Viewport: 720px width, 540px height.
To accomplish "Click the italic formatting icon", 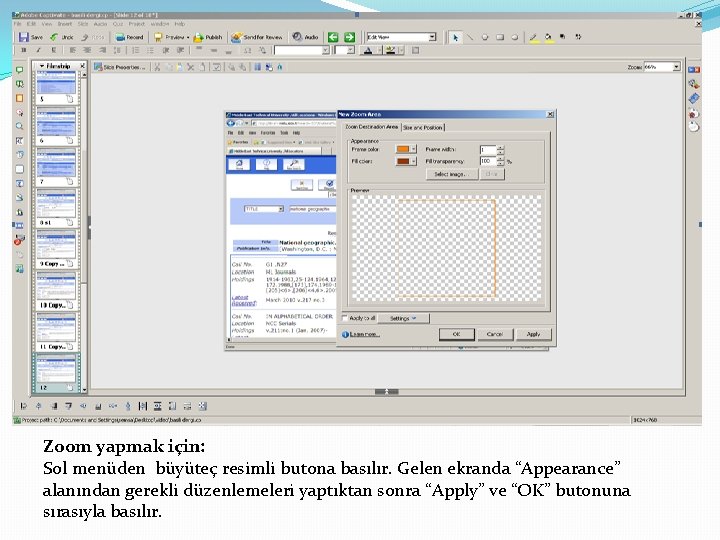I will 38,50.
